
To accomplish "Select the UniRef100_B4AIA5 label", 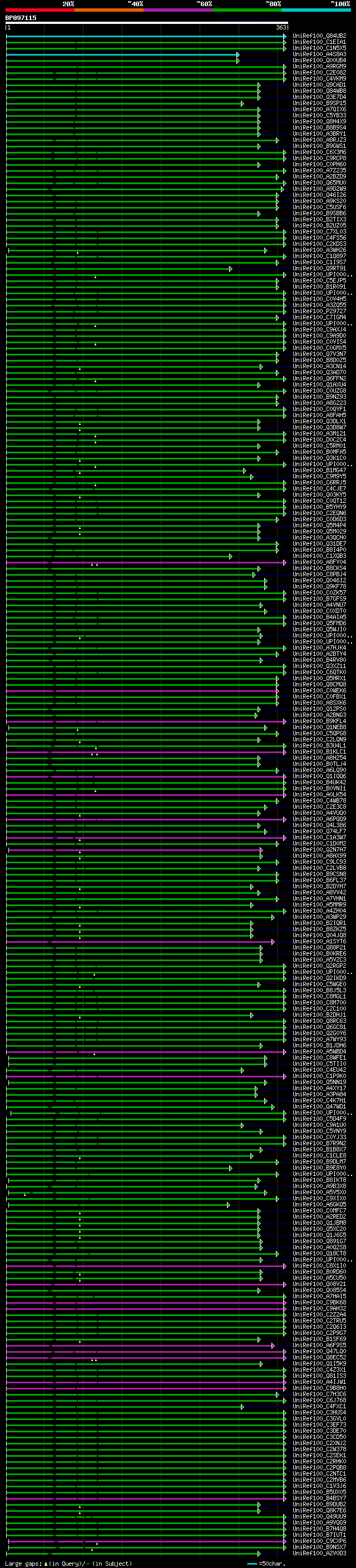I will [319, 617].
